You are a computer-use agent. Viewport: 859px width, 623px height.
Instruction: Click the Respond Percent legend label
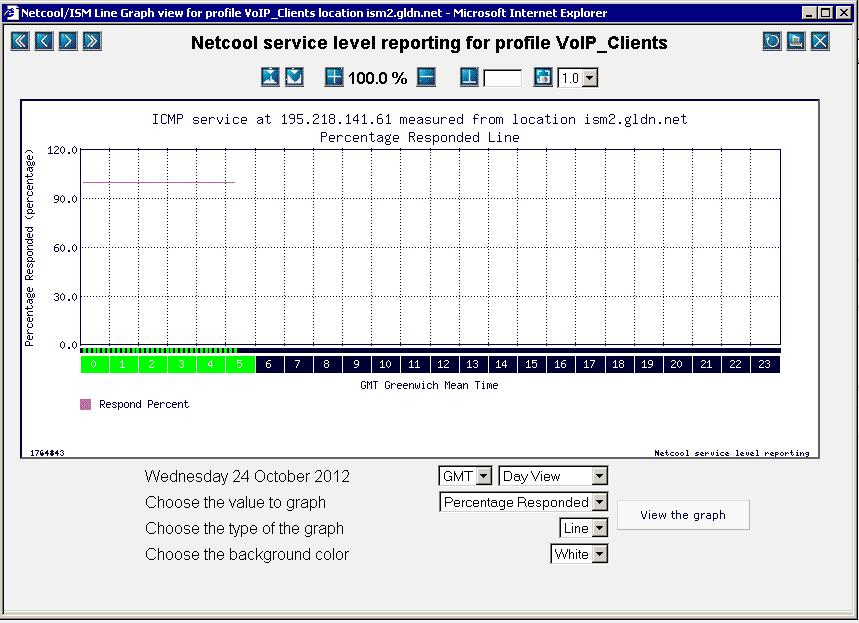pyautogui.click(x=144, y=404)
